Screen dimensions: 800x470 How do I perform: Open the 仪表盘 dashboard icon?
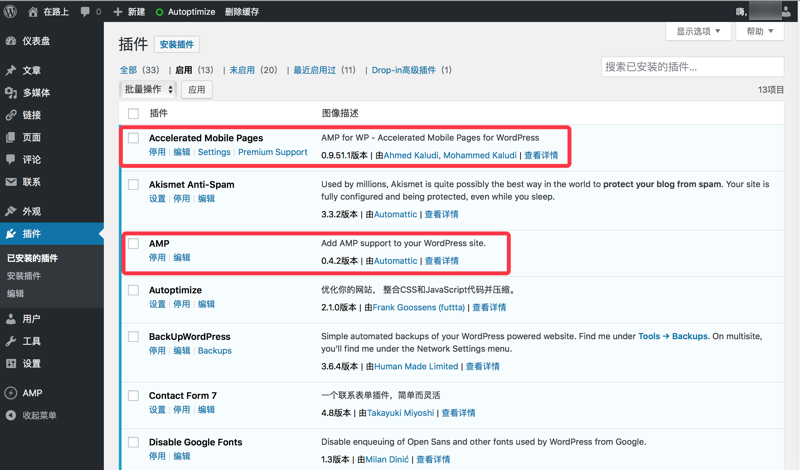coord(11,41)
